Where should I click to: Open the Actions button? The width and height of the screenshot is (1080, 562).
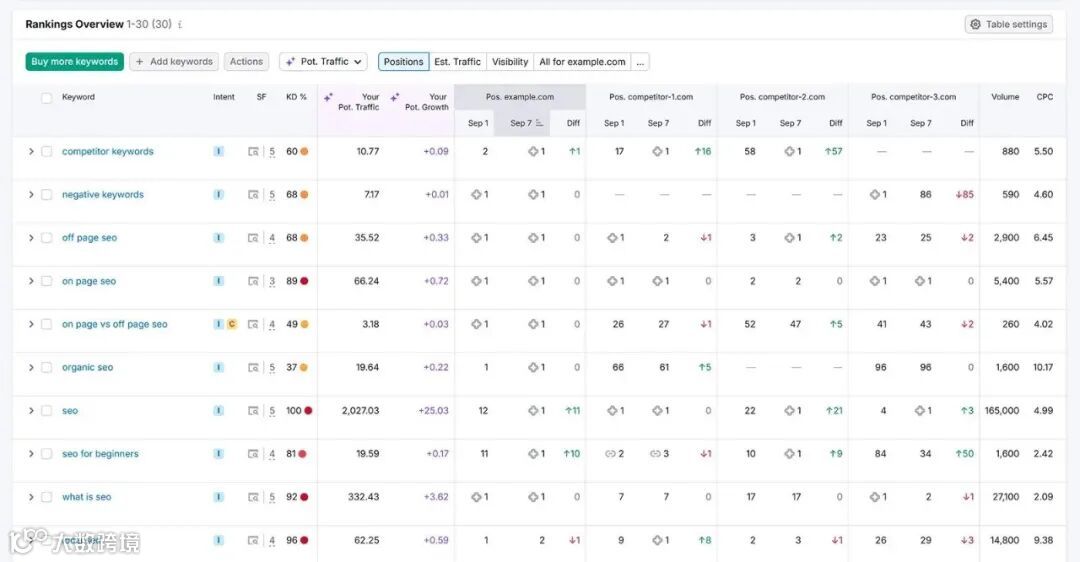246,61
